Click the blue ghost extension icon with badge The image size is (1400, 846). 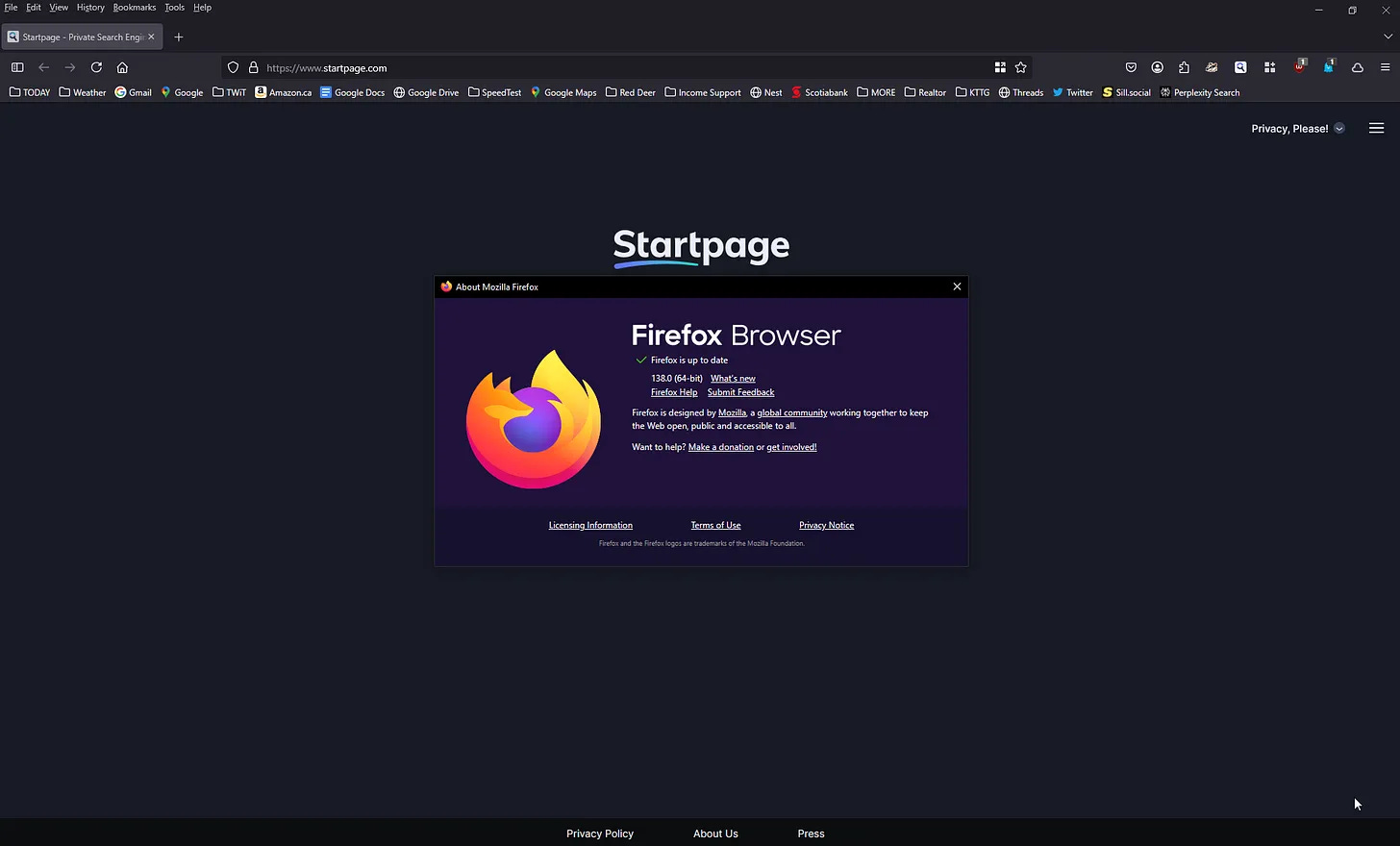(1329, 66)
